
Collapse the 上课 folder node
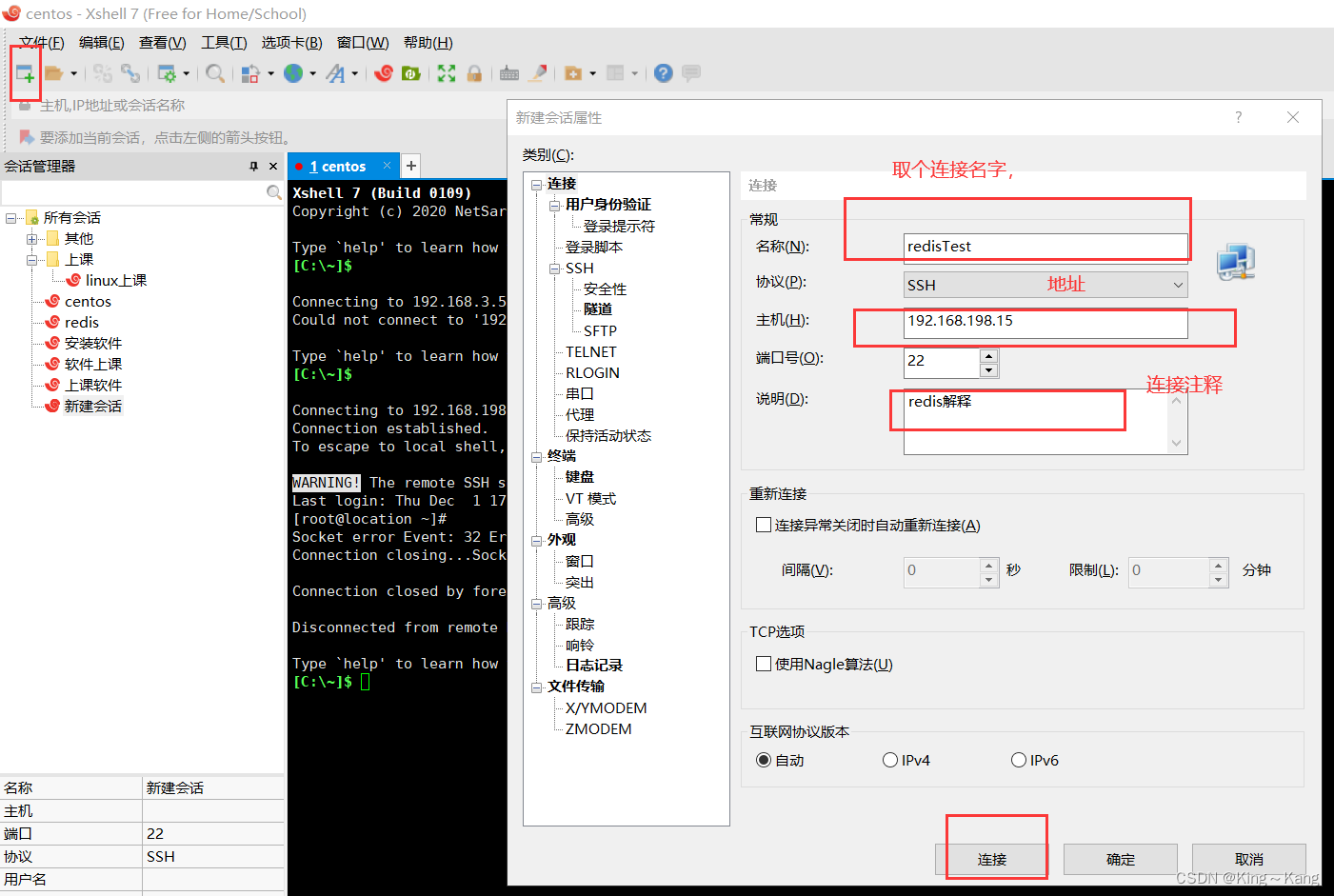click(31, 259)
